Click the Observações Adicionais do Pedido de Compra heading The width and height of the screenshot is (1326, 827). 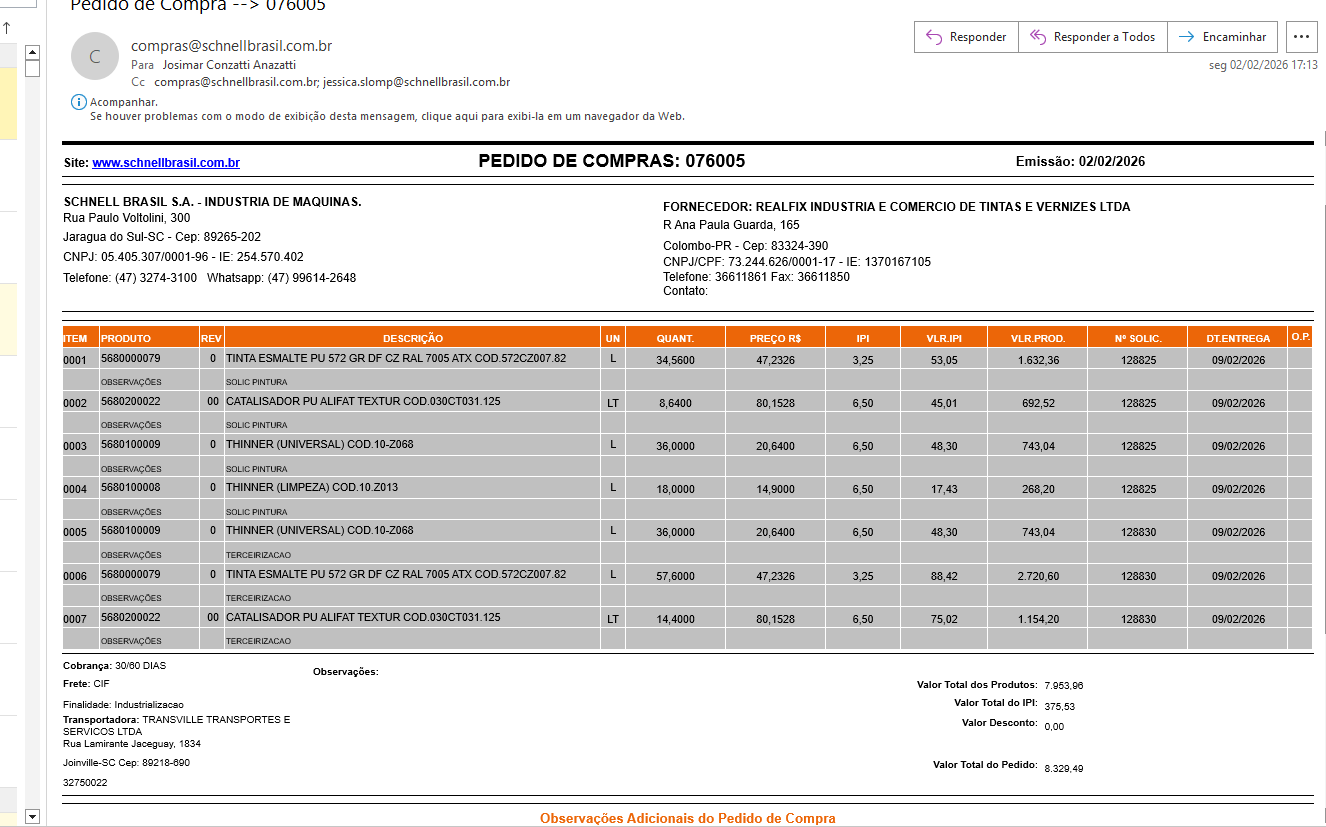(687, 818)
